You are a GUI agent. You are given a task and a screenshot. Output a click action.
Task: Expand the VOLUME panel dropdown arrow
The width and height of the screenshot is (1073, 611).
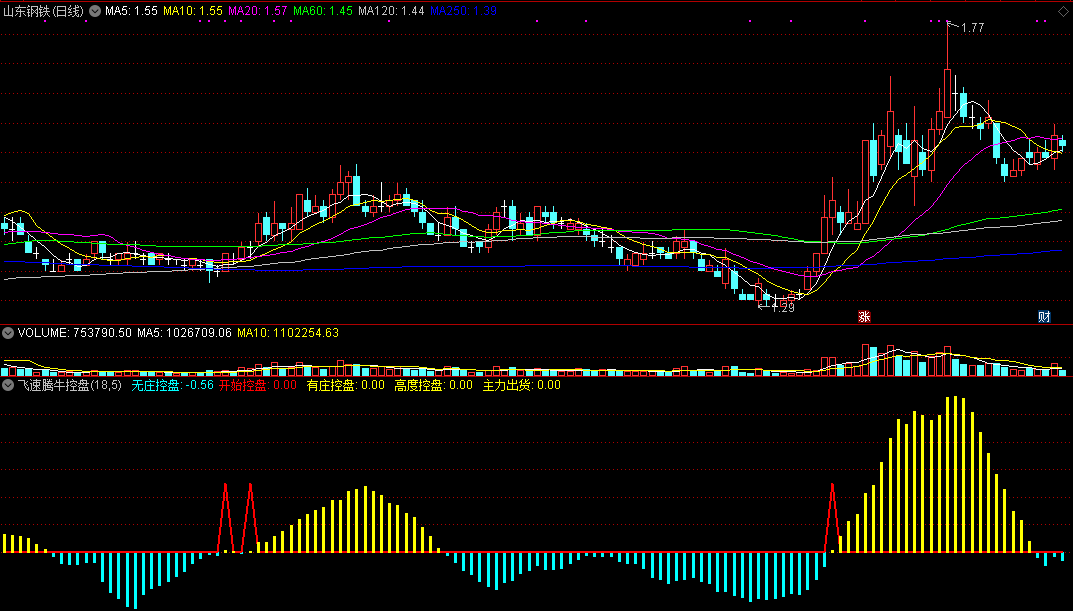[8, 333]
